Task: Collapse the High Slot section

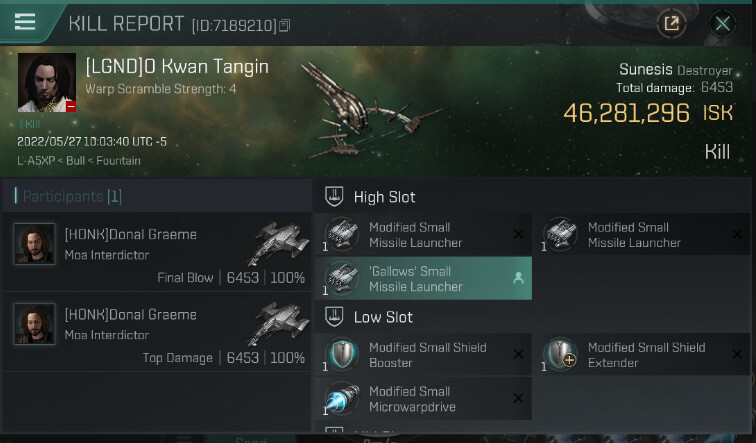Action: coord(336,197)
